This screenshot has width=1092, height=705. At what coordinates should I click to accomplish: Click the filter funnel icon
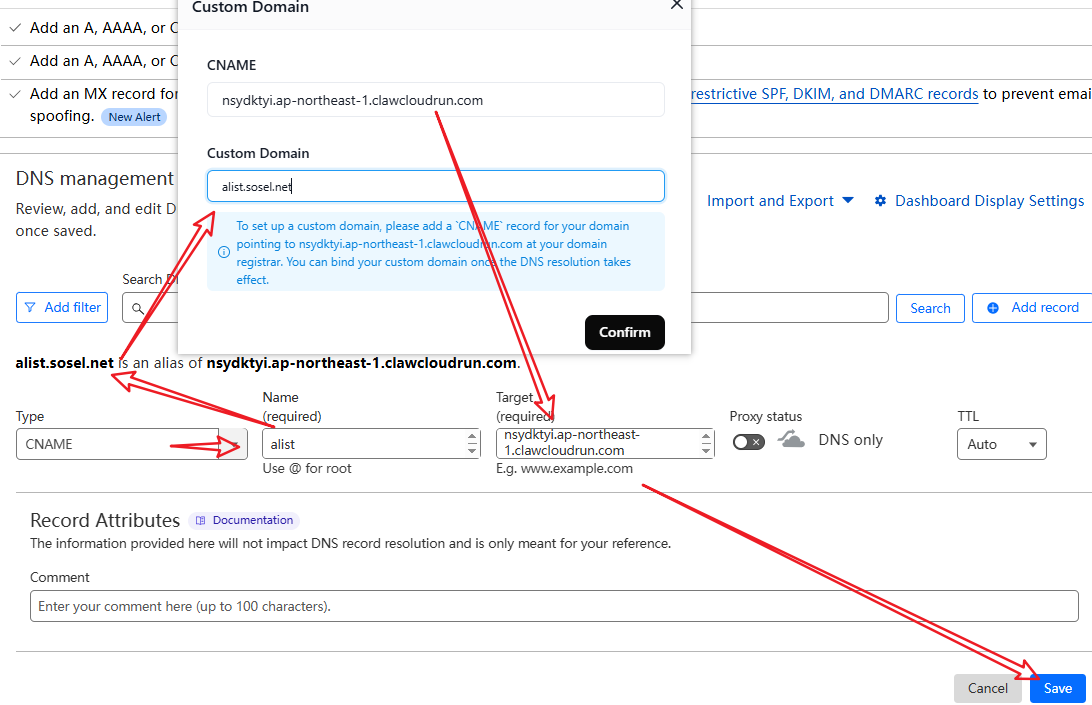click(30, 307)
